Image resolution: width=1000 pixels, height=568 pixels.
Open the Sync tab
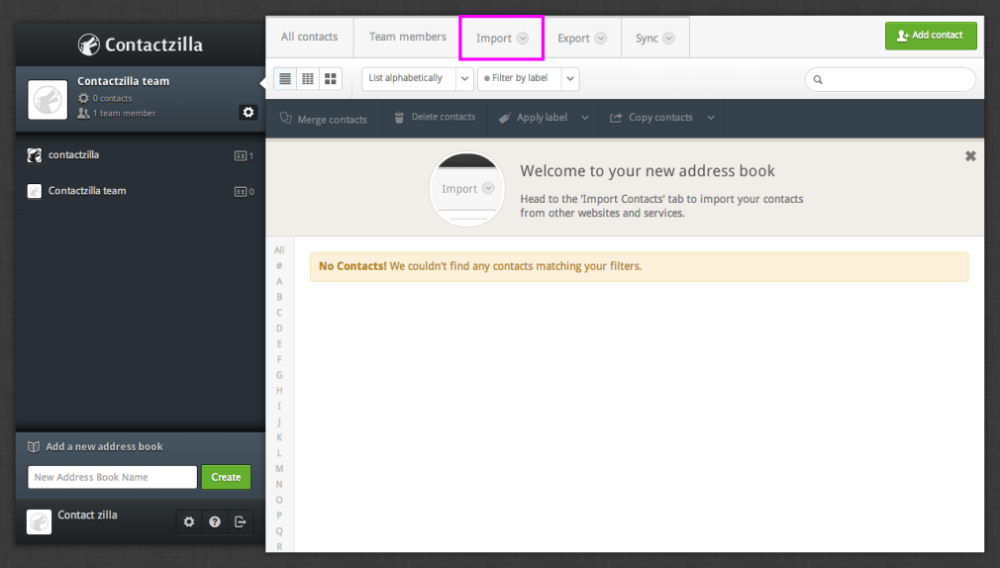(x=655, y=38)
